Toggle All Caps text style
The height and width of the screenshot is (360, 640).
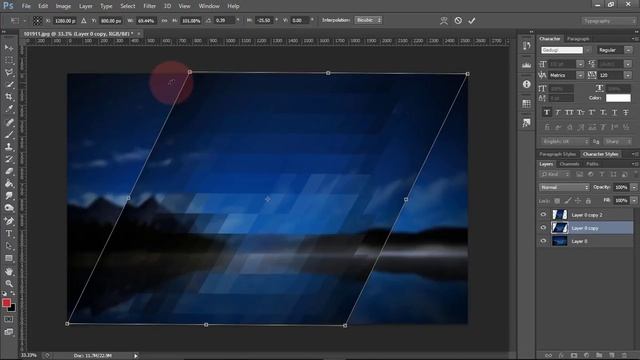(x=569, y=112)
